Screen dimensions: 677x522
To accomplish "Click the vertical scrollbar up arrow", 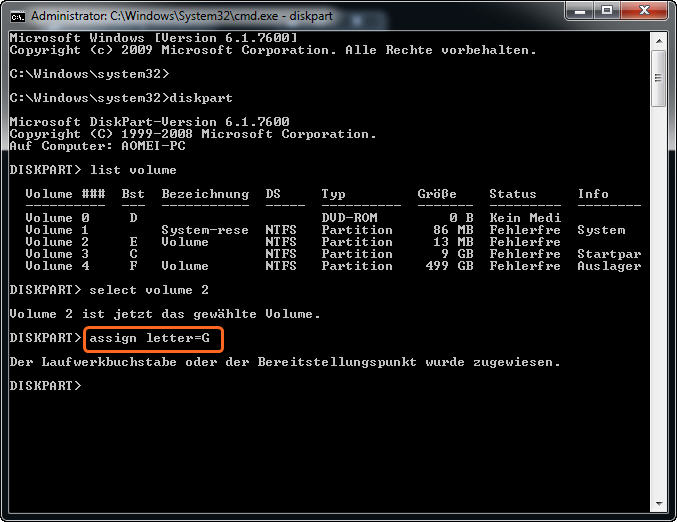I will (x=659, y=38).
